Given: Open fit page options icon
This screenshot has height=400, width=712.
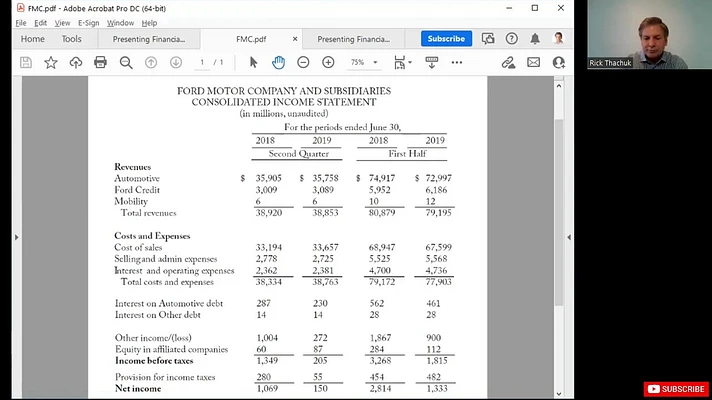Looking at the screenshot, I should point(402,62).
